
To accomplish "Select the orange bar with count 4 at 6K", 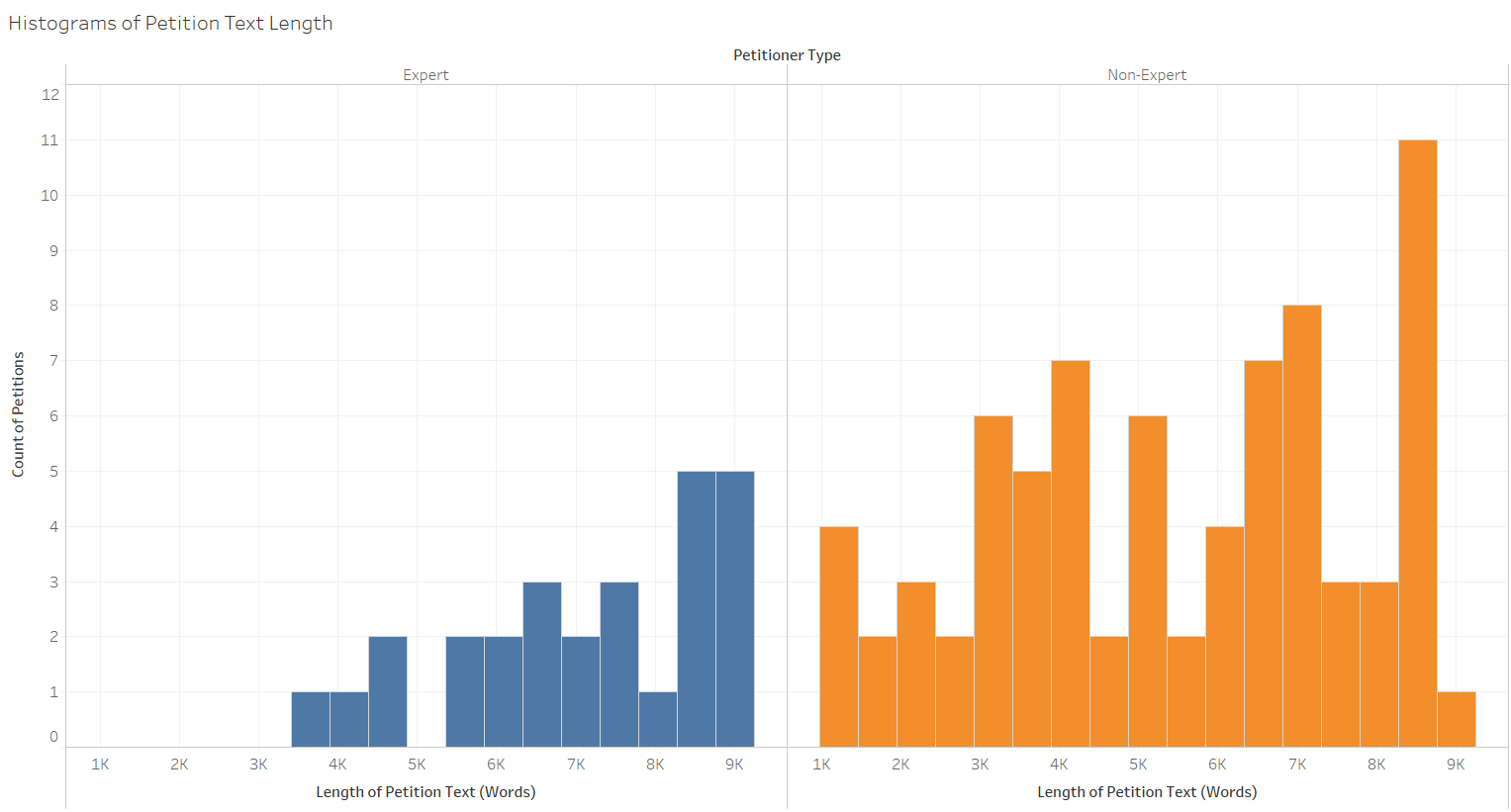I will pyautogui.click(x=1224, y=636).
